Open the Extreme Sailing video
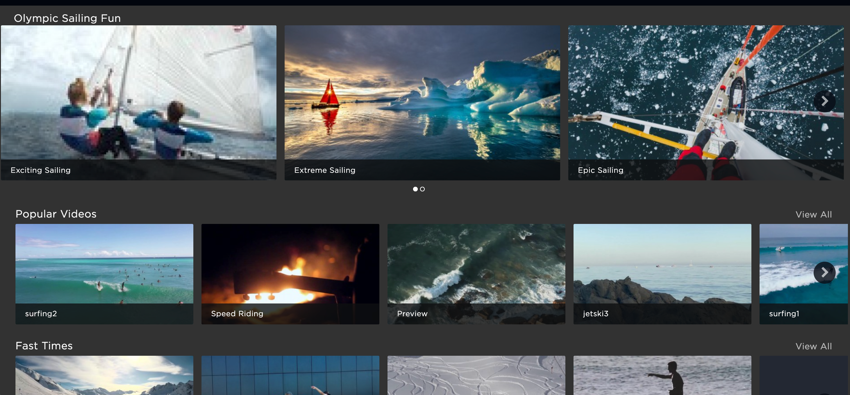The image size is (850, 395). point(422,102)
